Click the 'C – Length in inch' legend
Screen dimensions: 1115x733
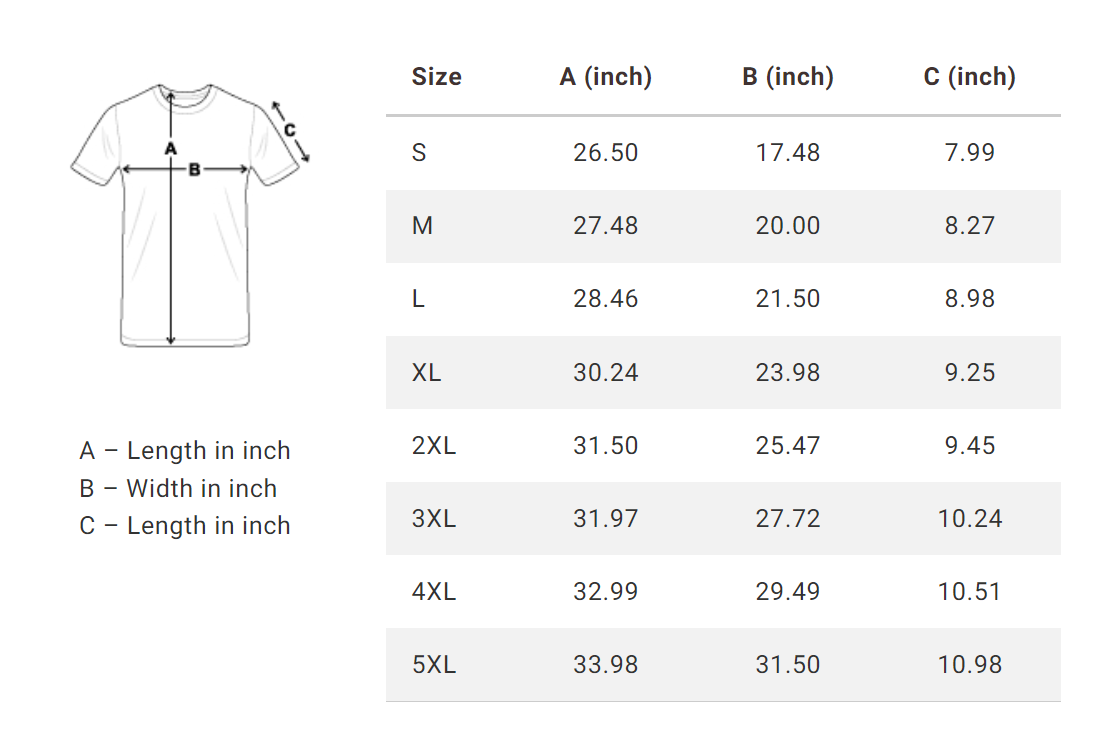185,526
